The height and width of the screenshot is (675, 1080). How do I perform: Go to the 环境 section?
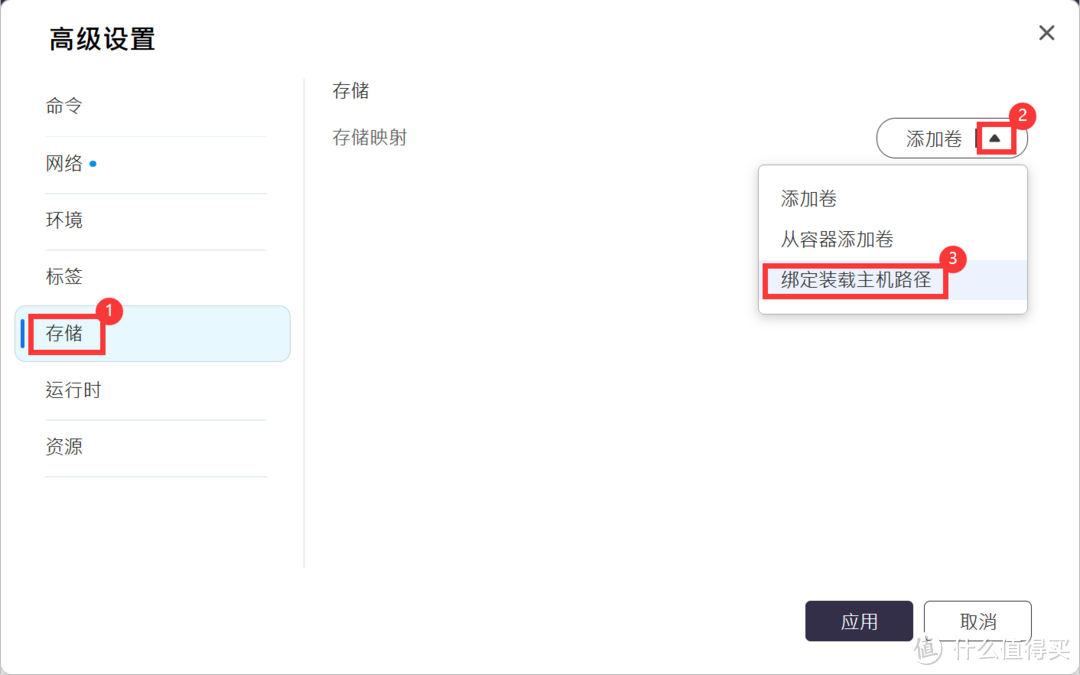[63, 220]
